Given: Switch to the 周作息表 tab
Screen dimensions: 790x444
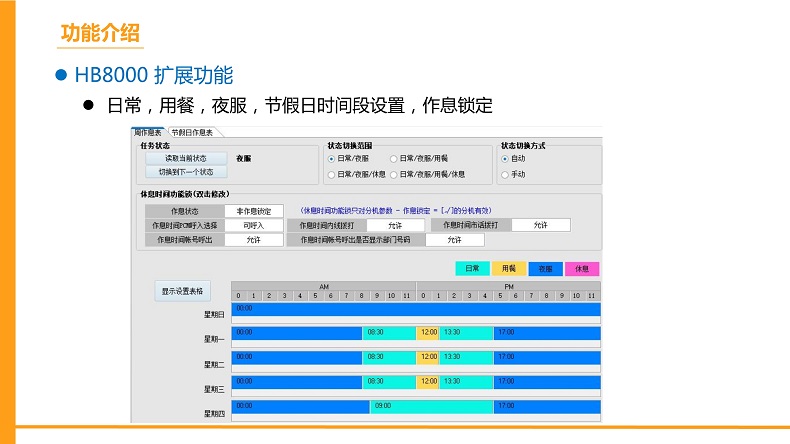Looking at the screenshot, I should point(148,133).
